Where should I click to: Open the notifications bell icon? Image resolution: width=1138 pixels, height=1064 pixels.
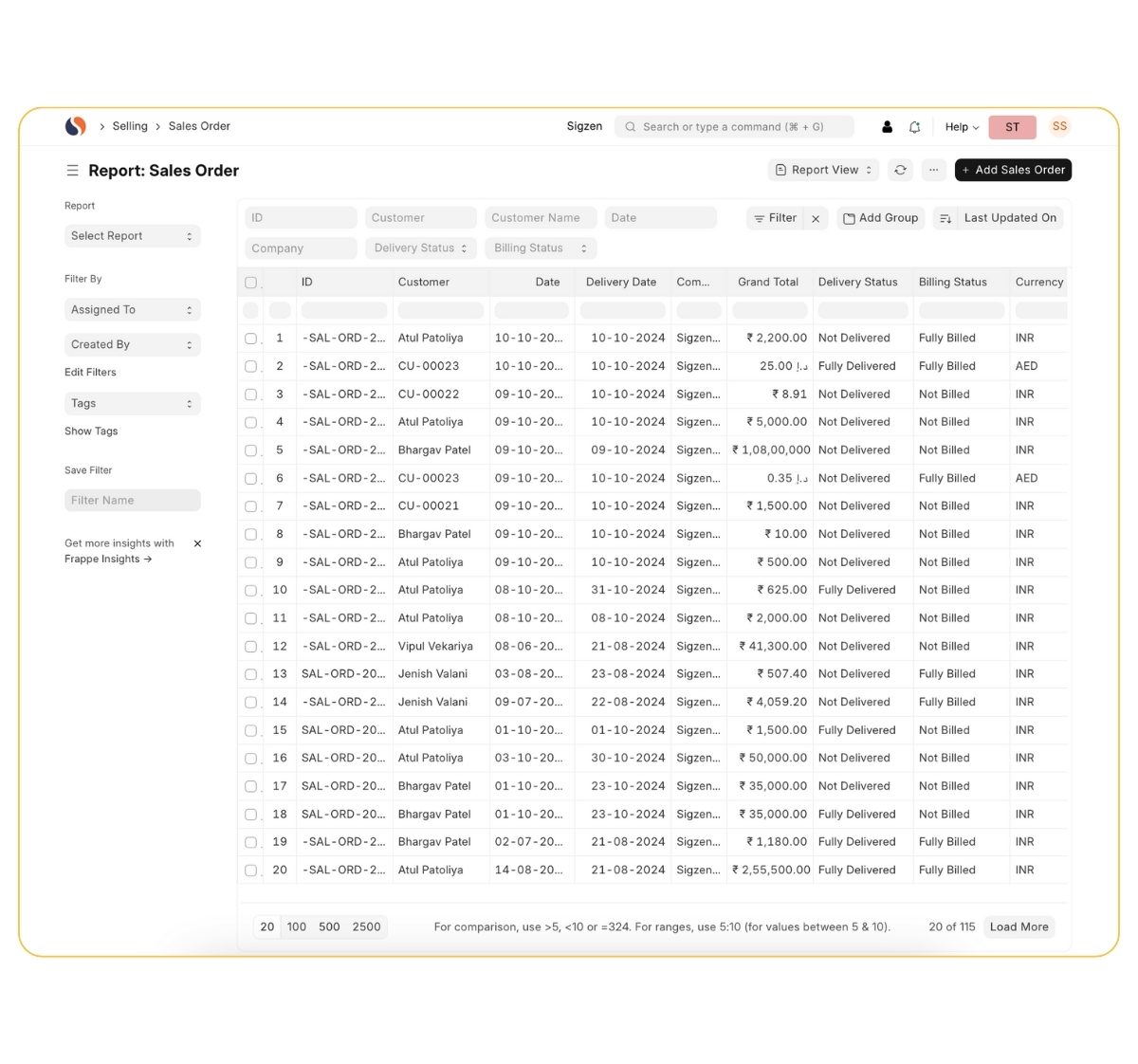tap(914, 127)
